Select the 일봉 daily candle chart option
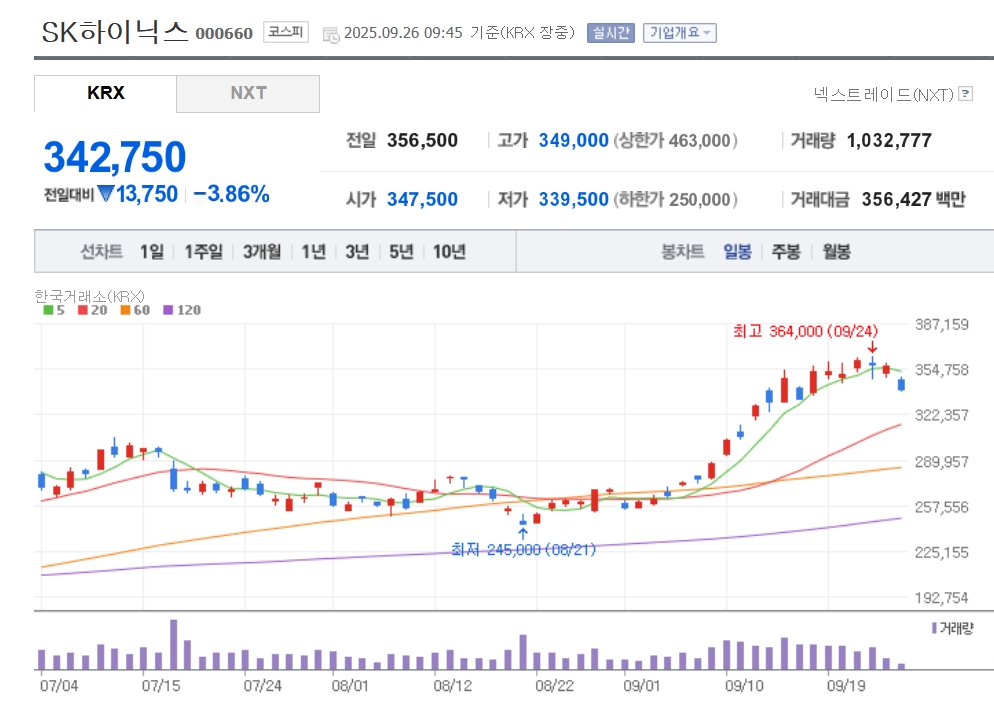This screenshot has width=994, height=720. tap(737, 252)
